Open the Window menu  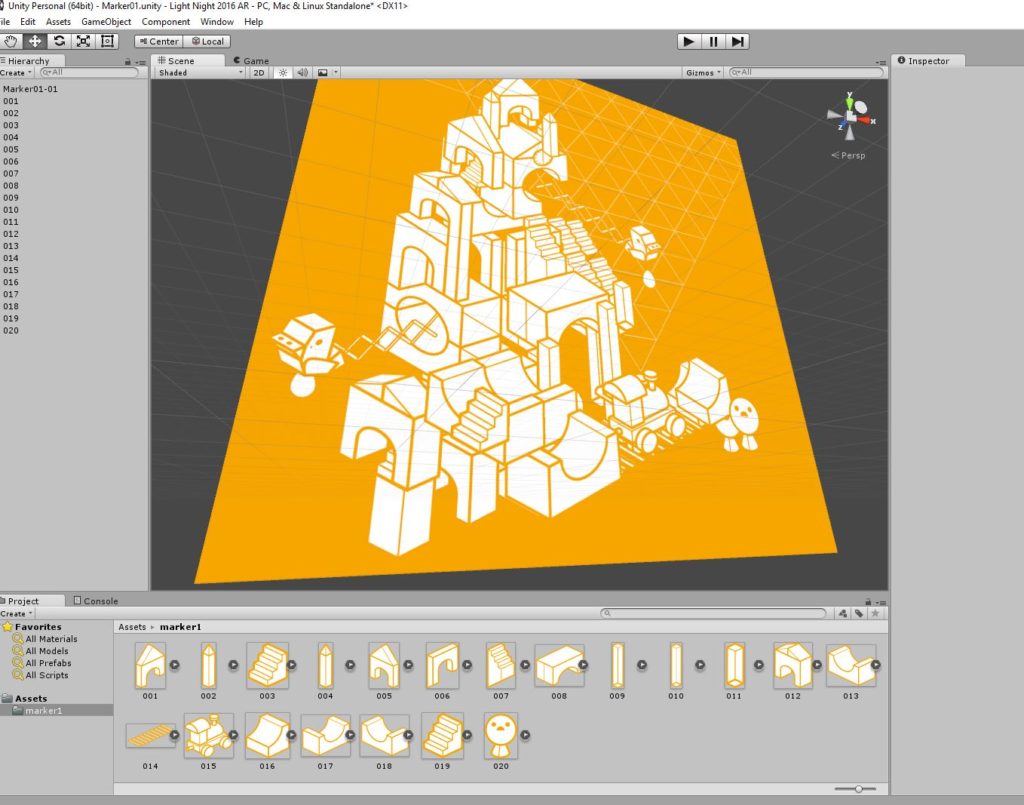[217, 22]
